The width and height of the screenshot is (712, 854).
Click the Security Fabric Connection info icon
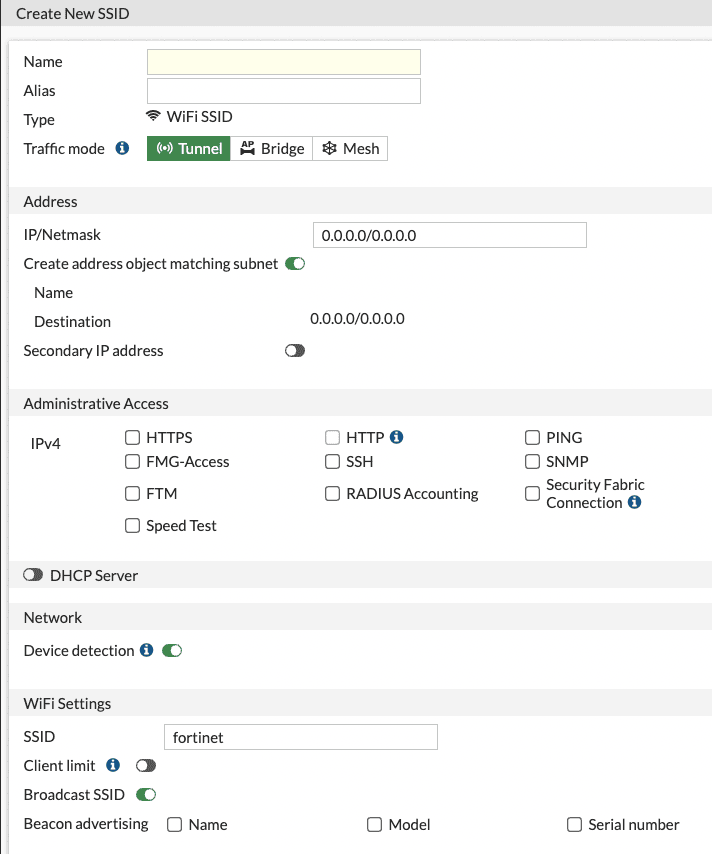[634, 502]
